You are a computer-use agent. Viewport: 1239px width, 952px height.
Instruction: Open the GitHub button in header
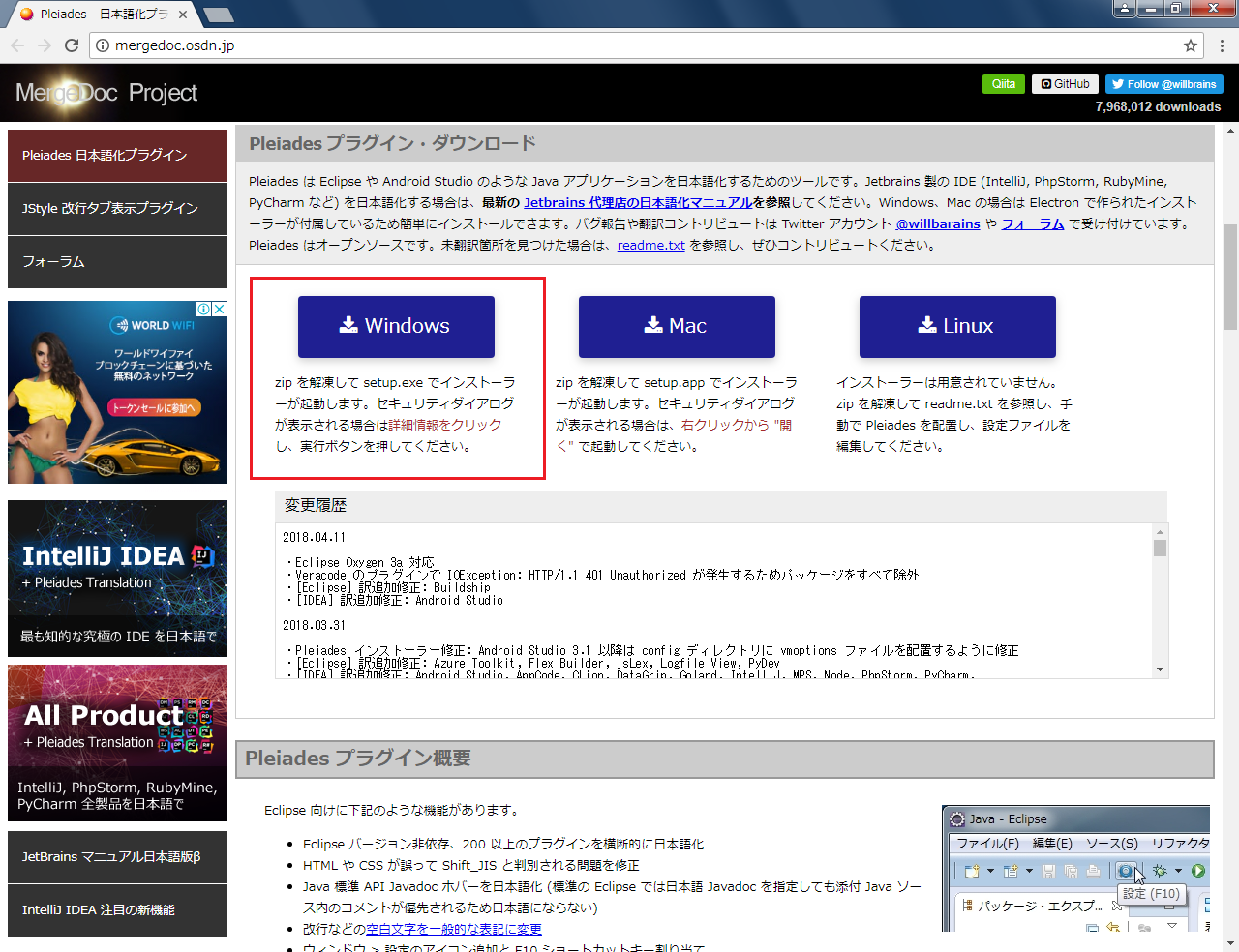pyautogui.click(x=1066, y=84)
